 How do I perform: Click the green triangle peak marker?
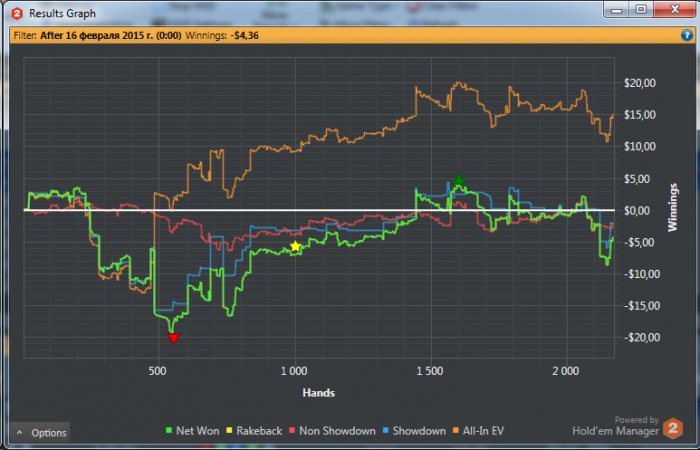pos(459,180)
